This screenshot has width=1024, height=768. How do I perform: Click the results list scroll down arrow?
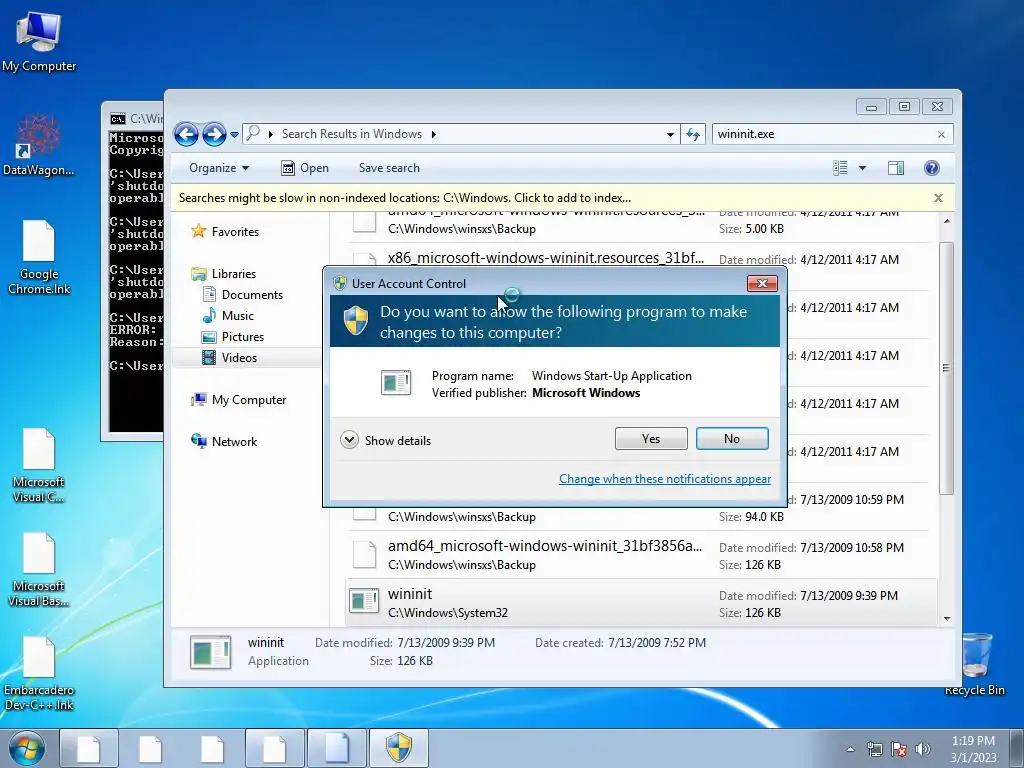click(x=947, y=618)
